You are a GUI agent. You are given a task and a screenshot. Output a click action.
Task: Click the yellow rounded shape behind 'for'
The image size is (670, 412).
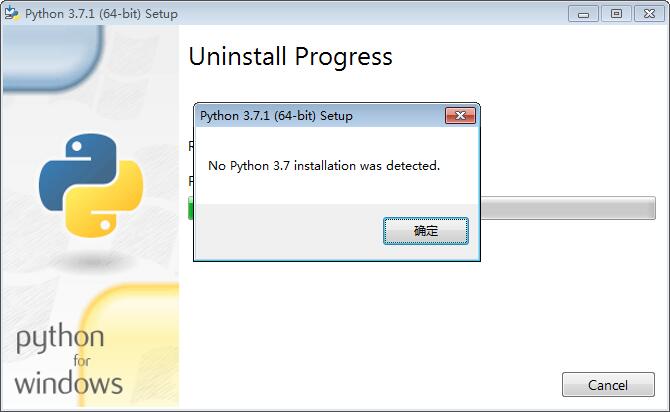130,344
